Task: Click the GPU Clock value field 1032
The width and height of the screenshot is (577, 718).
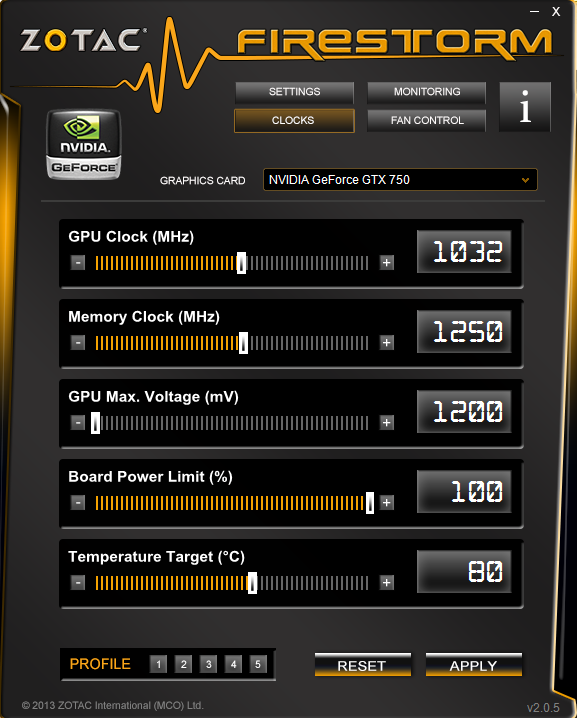Action: point(464,251)
